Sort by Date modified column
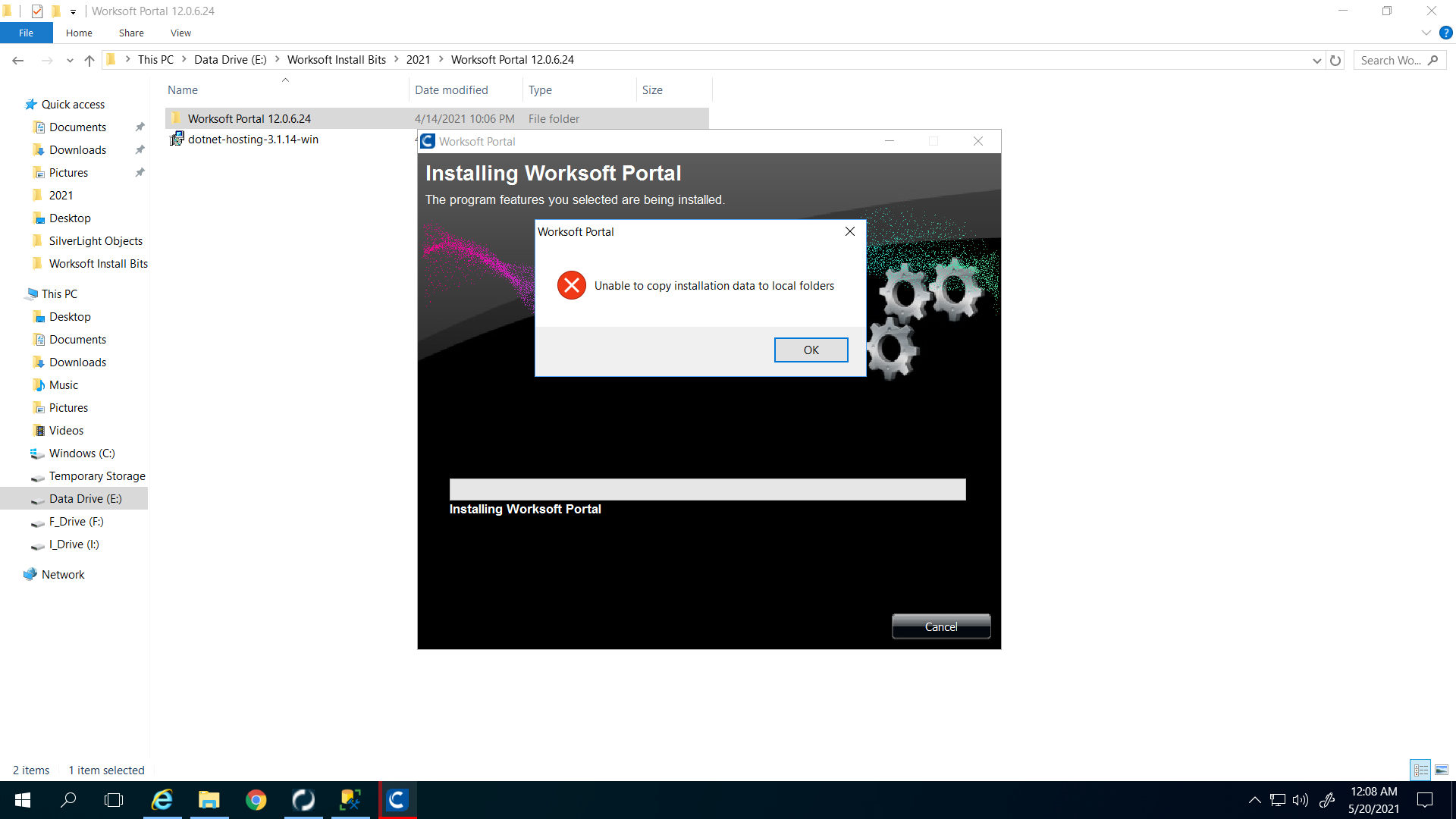The height and width of the screenshot is (819, 1456). tap(466, 89)
